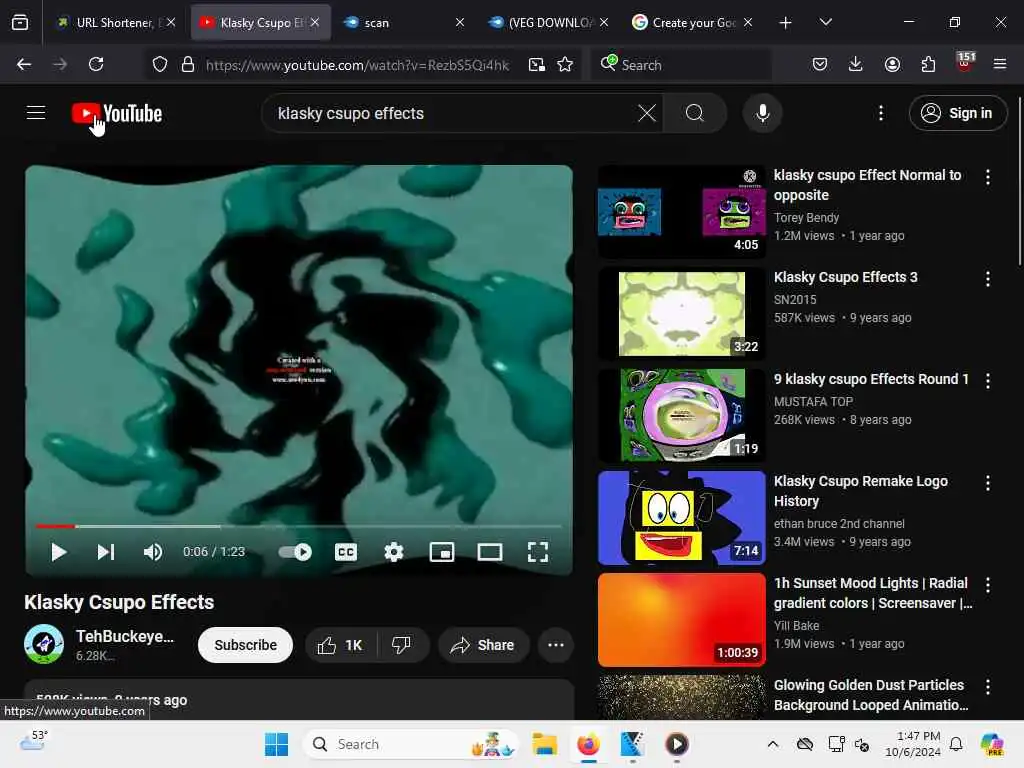Open the extensions puzzle icon
The width and height of the screenshot is (1024, 768).
pos(928,64)
